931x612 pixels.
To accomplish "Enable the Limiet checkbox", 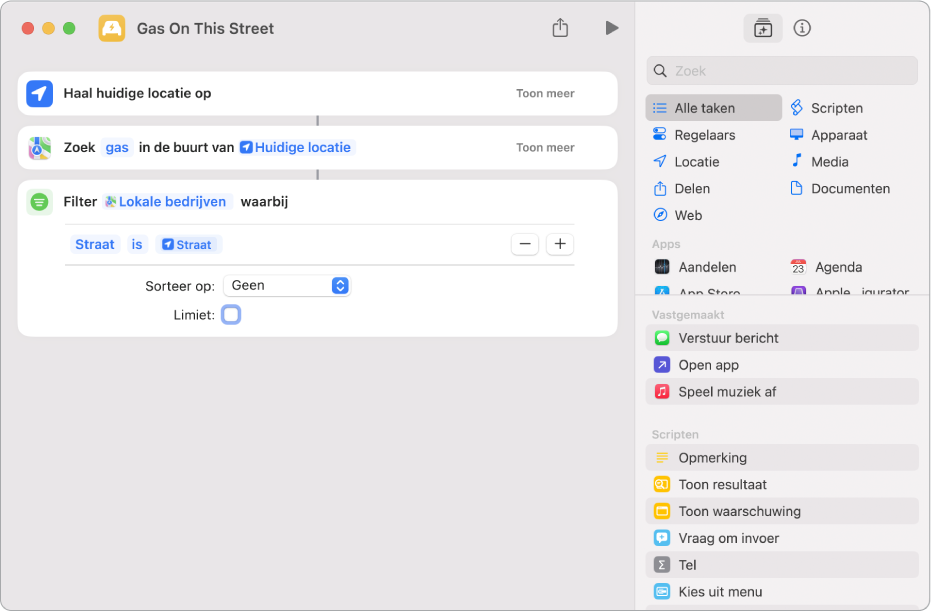I will click(231, 315).
